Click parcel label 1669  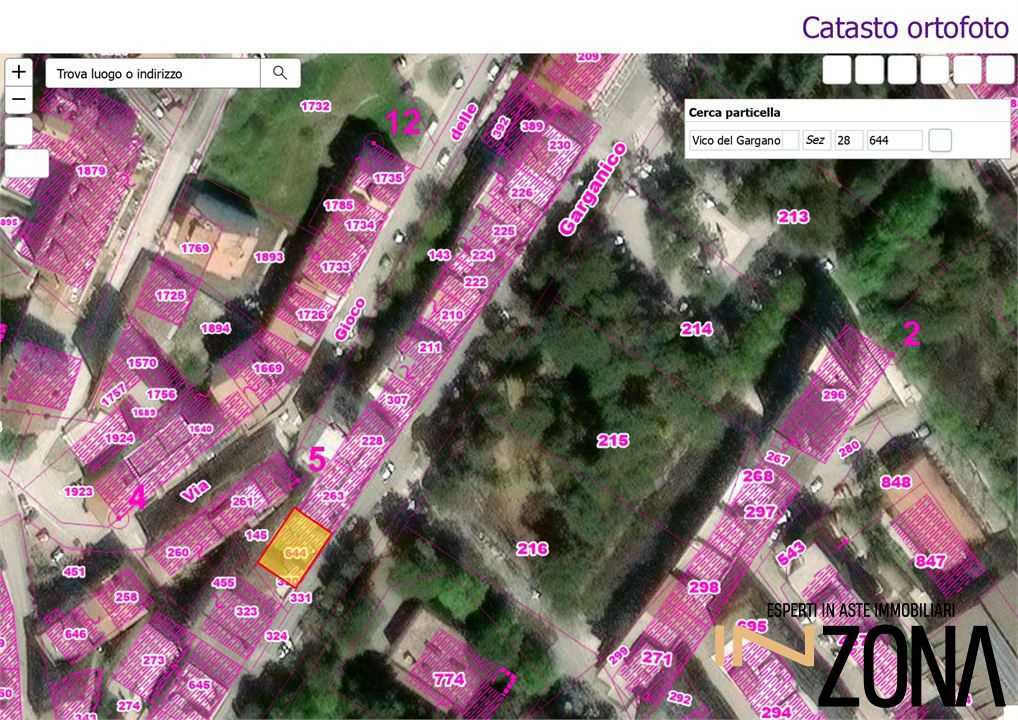(x=267, y=369)
